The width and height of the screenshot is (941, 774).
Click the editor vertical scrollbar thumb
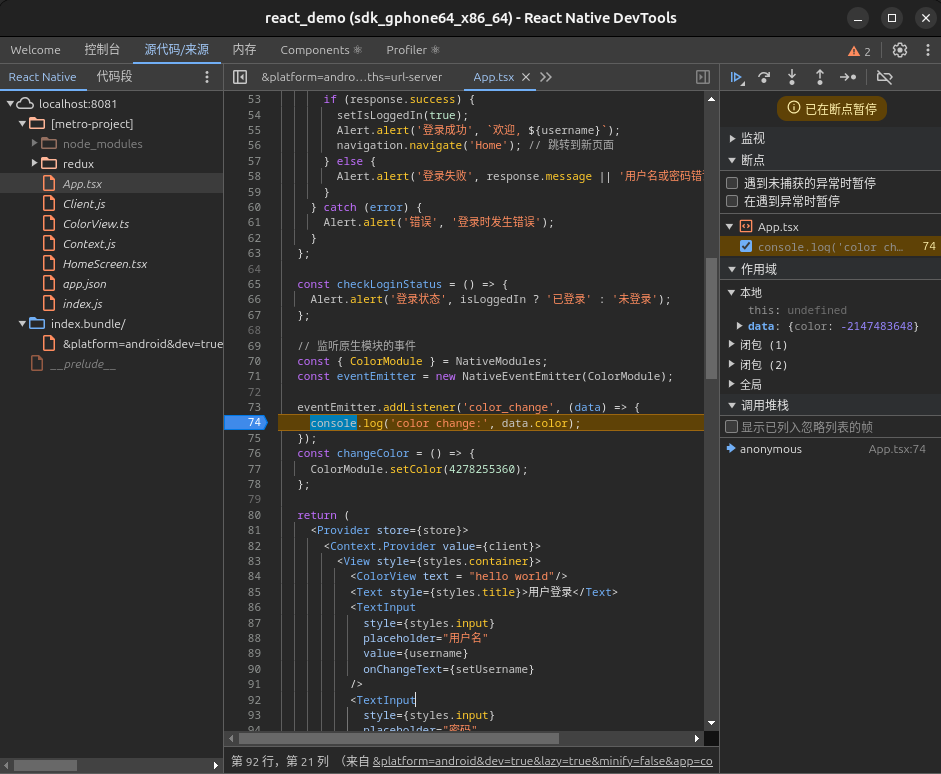click(711, 319)
